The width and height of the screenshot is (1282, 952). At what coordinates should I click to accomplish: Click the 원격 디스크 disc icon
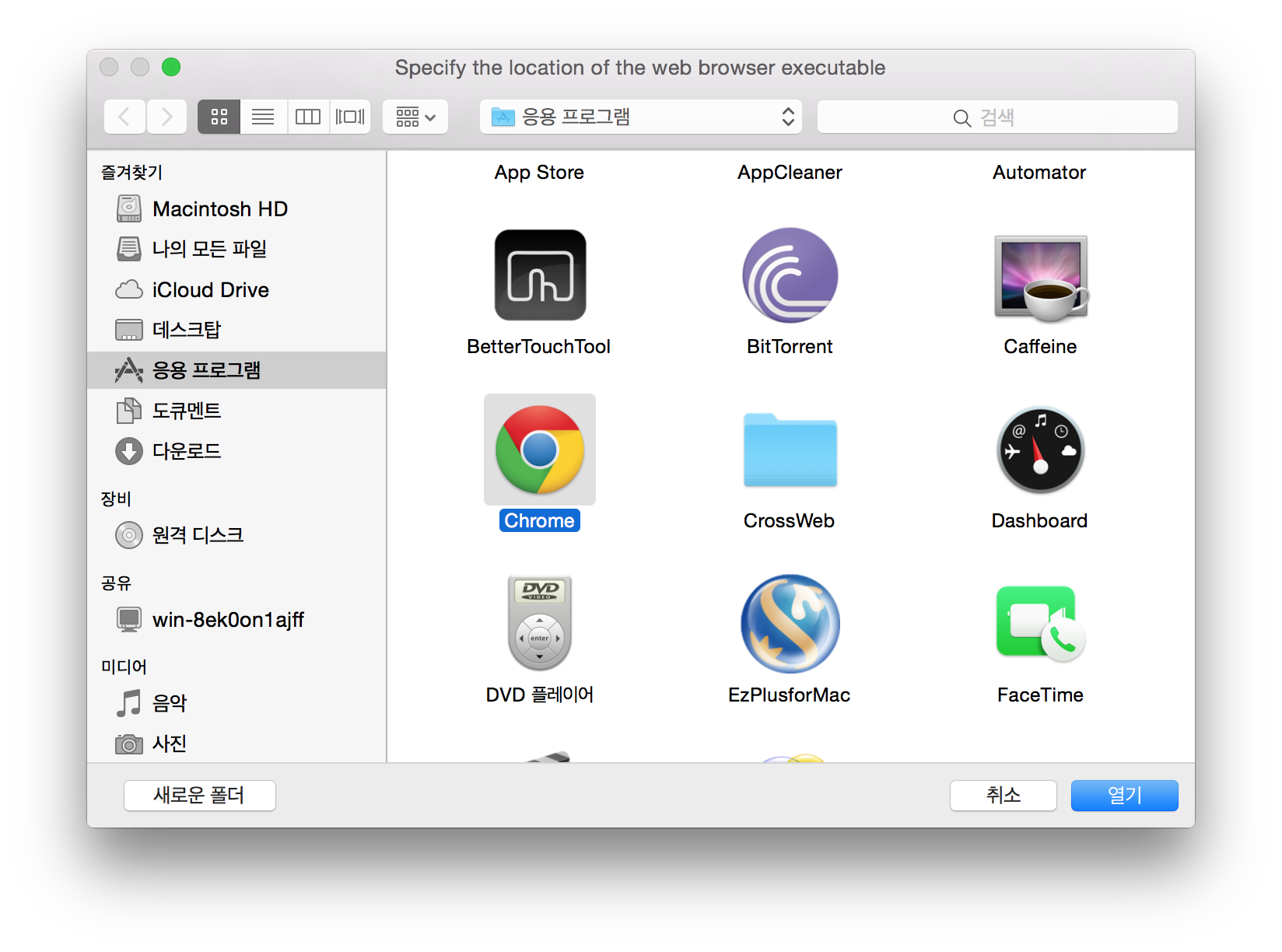pos(129,535)
